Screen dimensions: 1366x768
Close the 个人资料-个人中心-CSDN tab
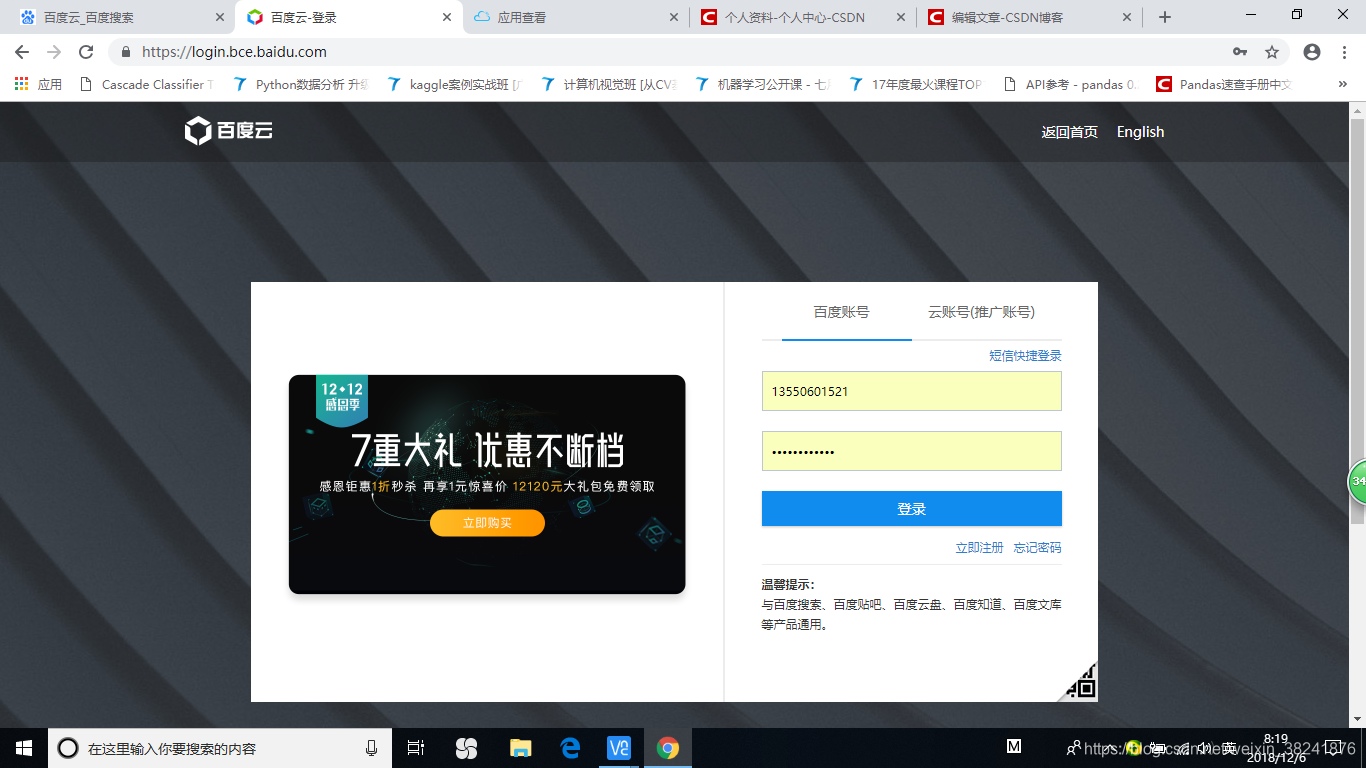pyautogui.click(x=901, y=17)
